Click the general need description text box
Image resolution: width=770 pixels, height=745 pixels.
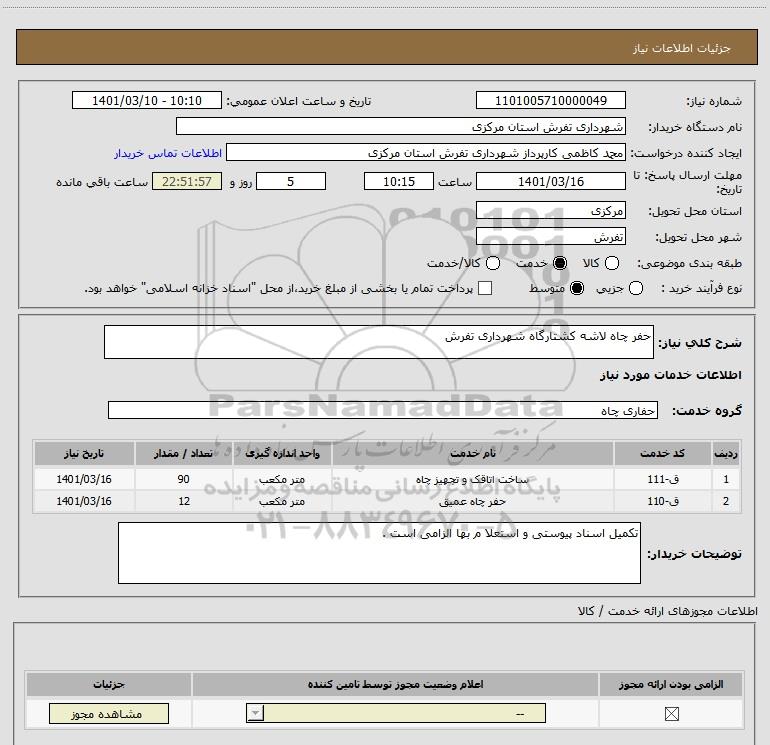pyautogui.click(x=379, y=342)
